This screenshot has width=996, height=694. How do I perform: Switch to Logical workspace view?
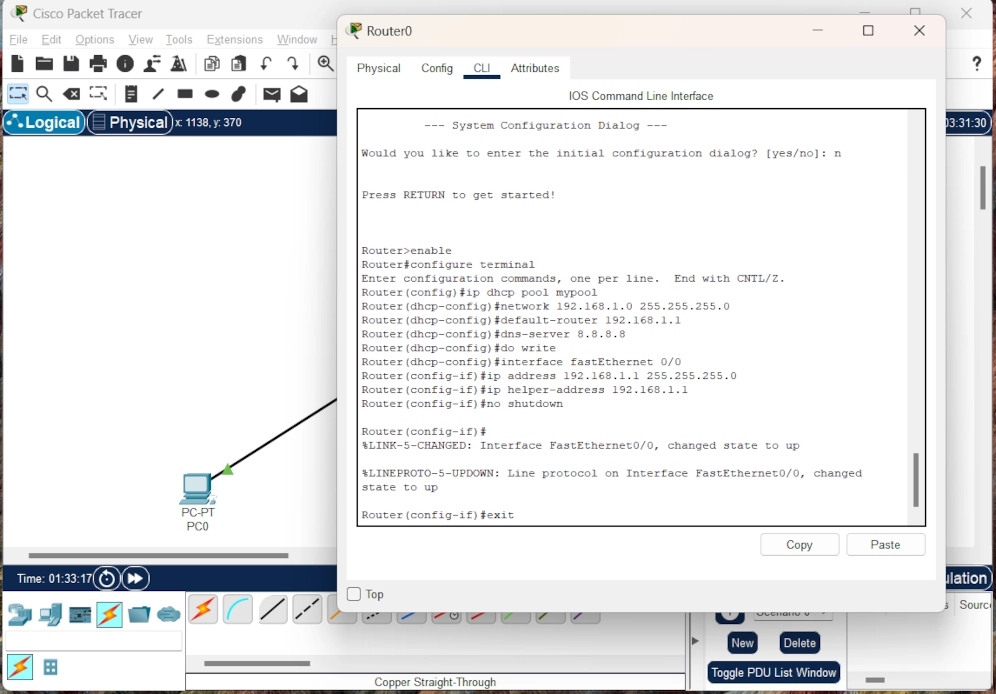pos(44,122)
